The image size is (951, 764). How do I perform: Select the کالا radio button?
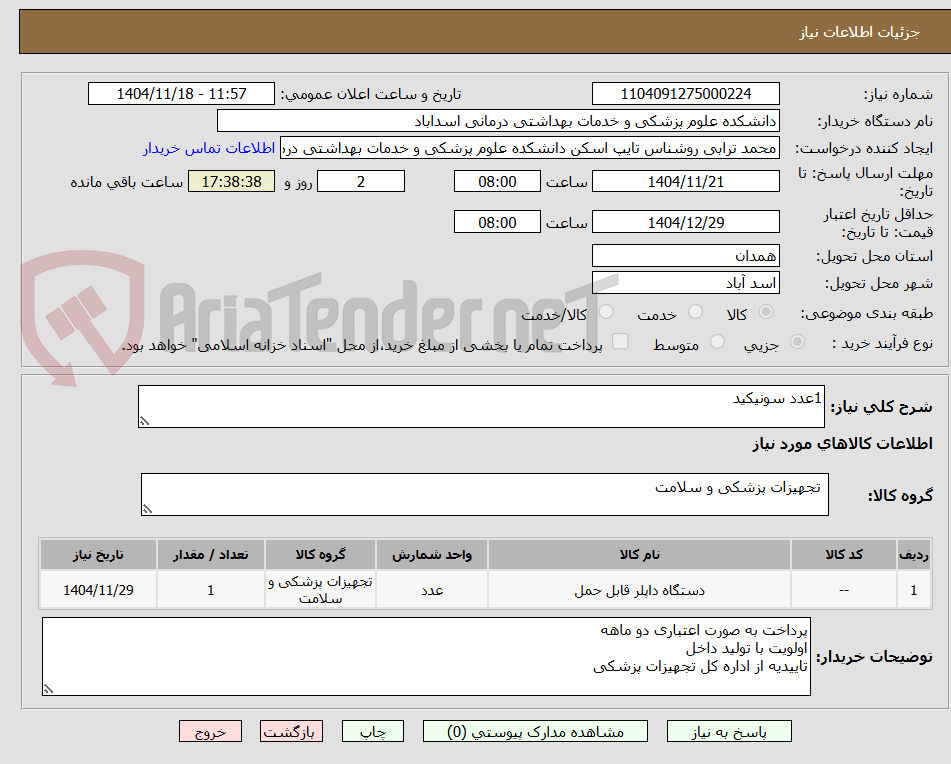(x=766, y=312)
